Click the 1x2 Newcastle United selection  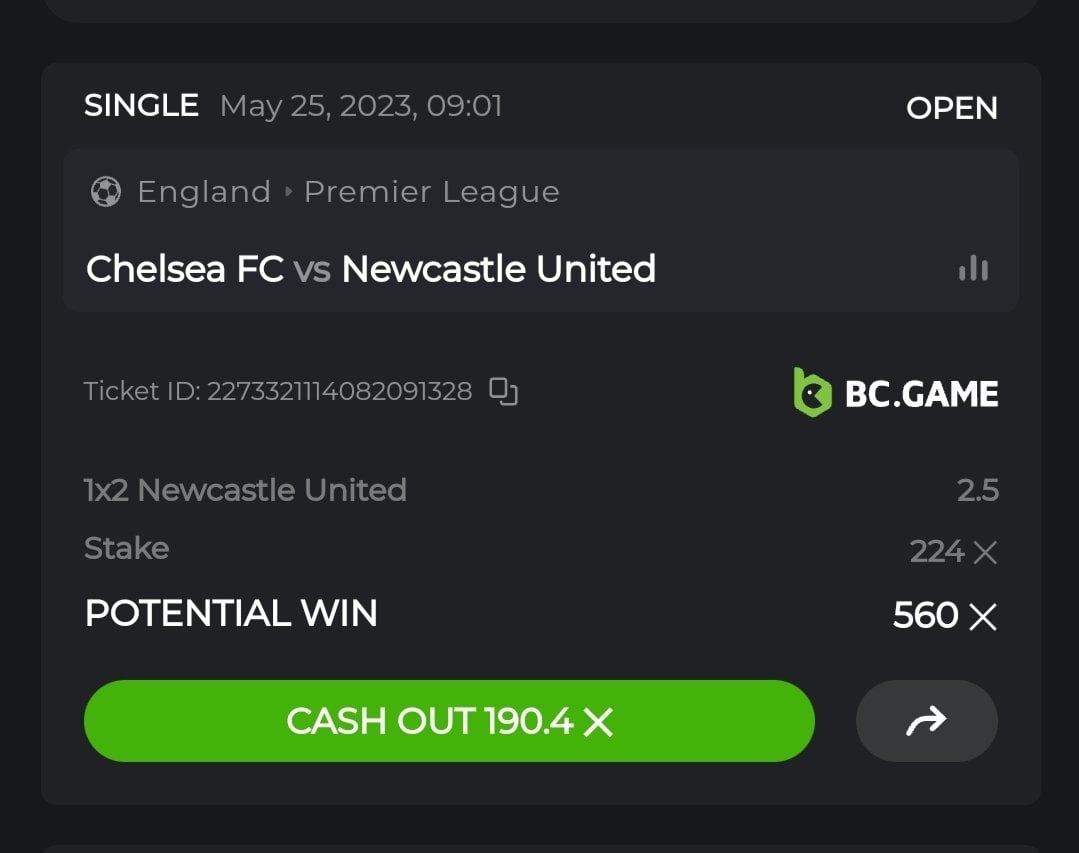tap(245, 490)
